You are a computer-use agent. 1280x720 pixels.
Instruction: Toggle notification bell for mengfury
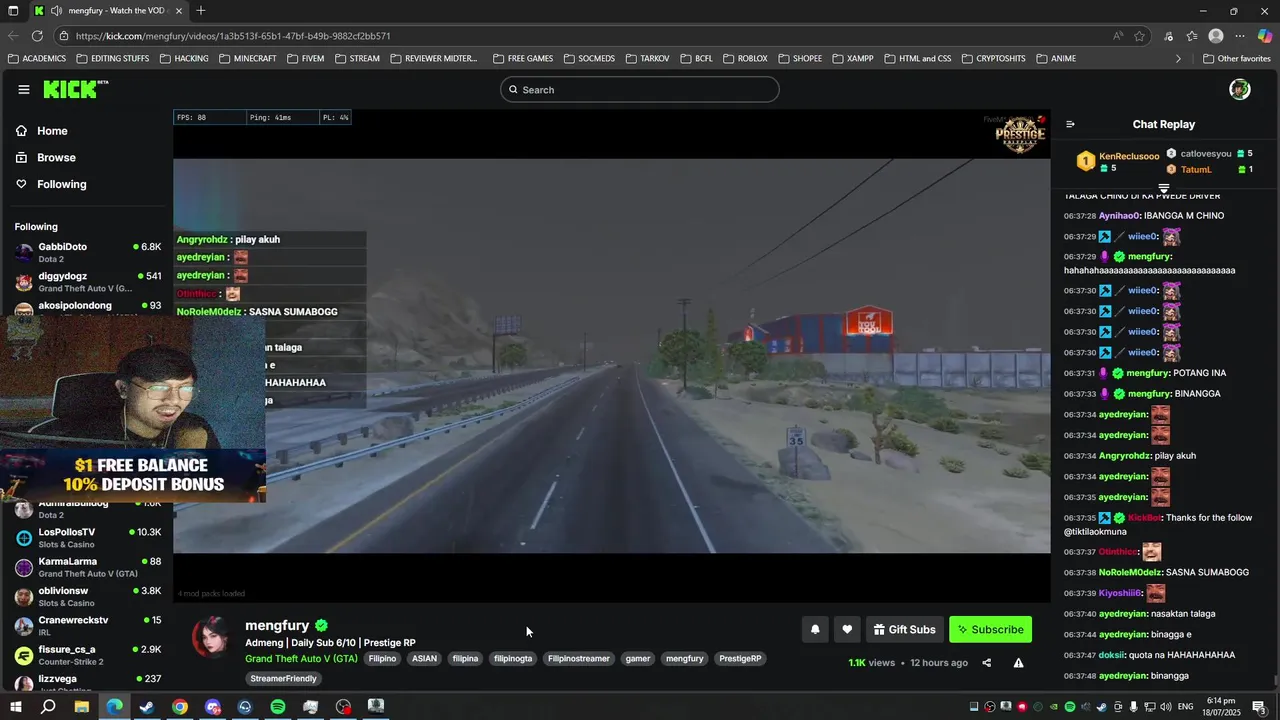coord(815,629)
